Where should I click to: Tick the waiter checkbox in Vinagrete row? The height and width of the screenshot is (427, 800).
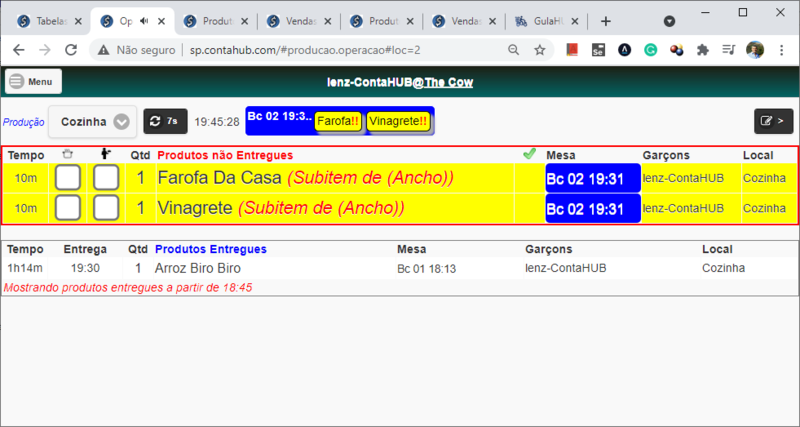tap(106, 208)
